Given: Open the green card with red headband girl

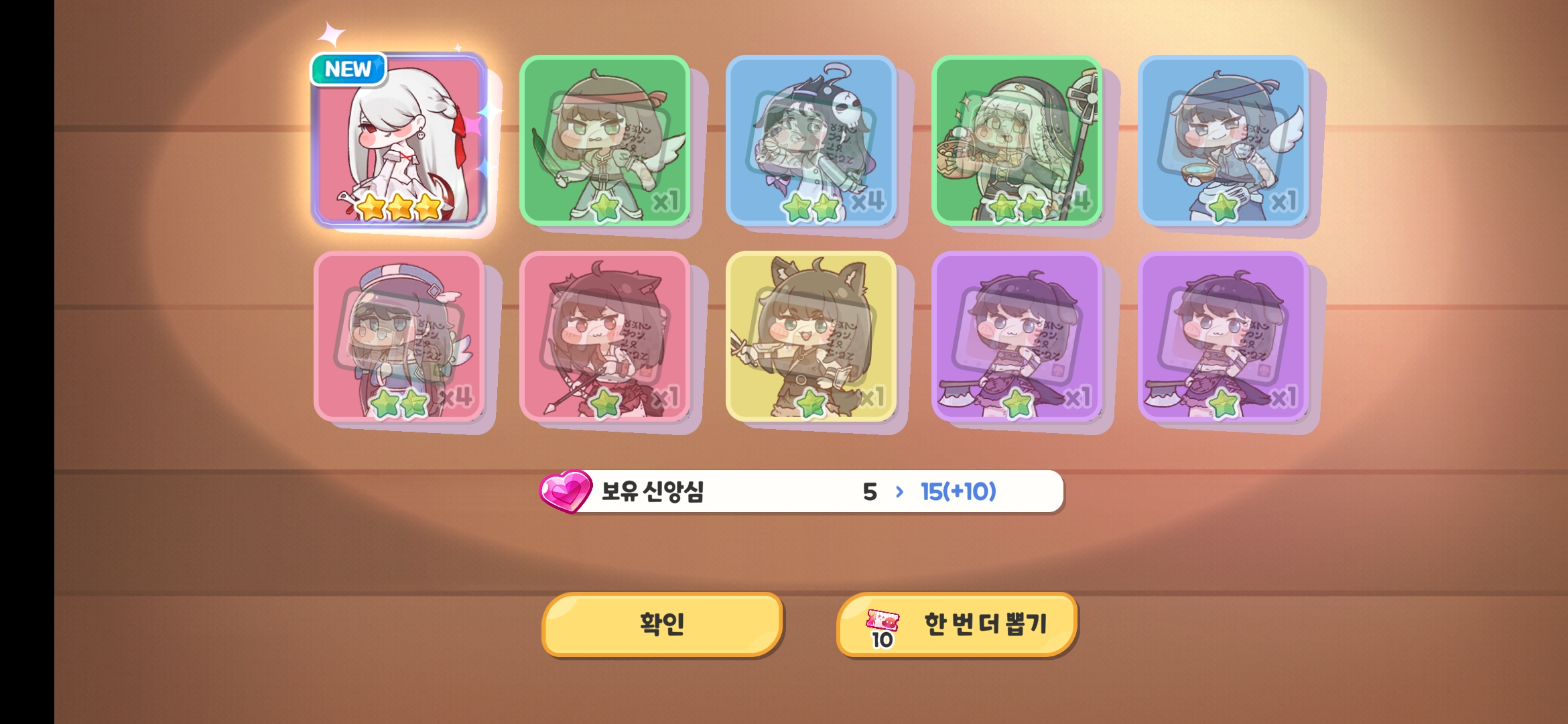Looking at the screenshot, I should click(x=605, y=140).
